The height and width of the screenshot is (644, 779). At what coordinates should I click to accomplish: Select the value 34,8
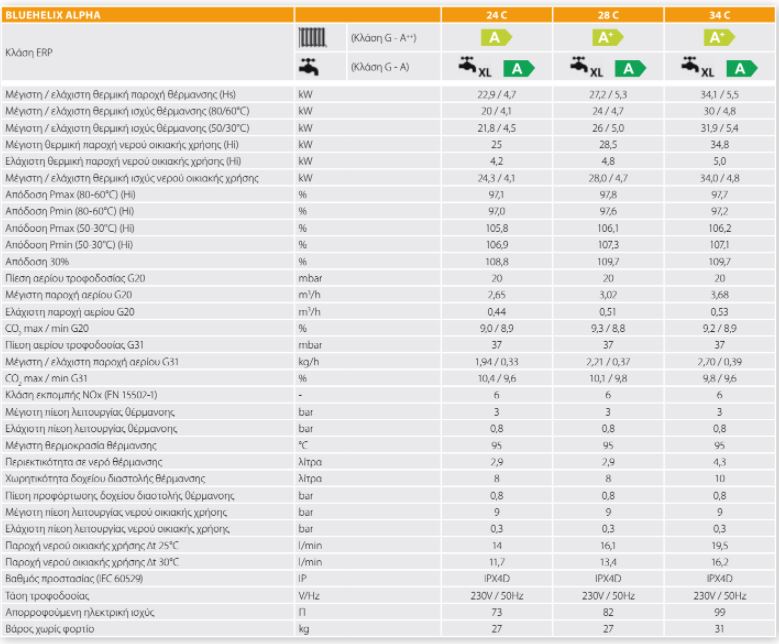(719, 145)
